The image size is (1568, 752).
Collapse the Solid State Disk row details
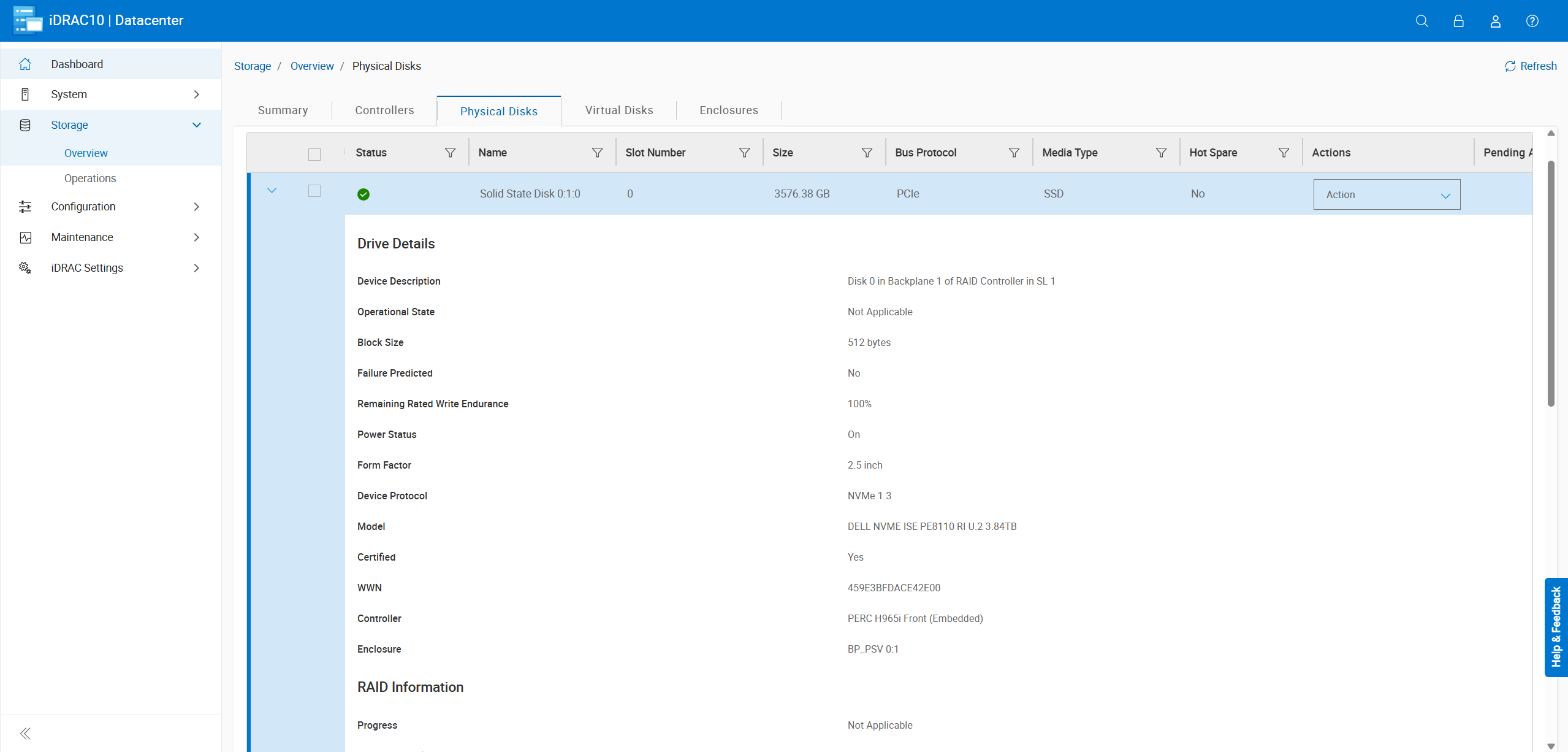[272, 191]
